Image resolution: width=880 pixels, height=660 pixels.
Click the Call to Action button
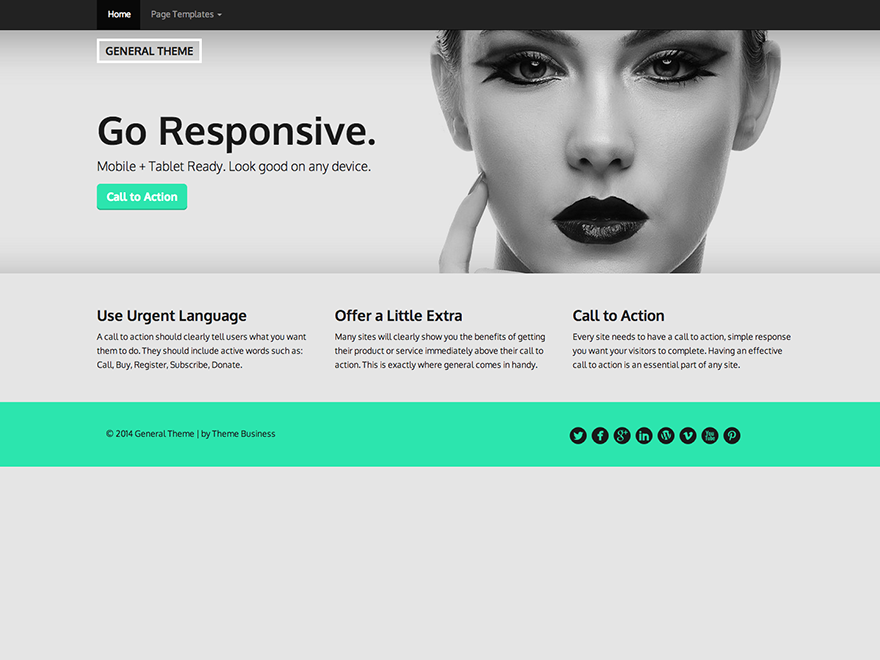tap(141, 196)
